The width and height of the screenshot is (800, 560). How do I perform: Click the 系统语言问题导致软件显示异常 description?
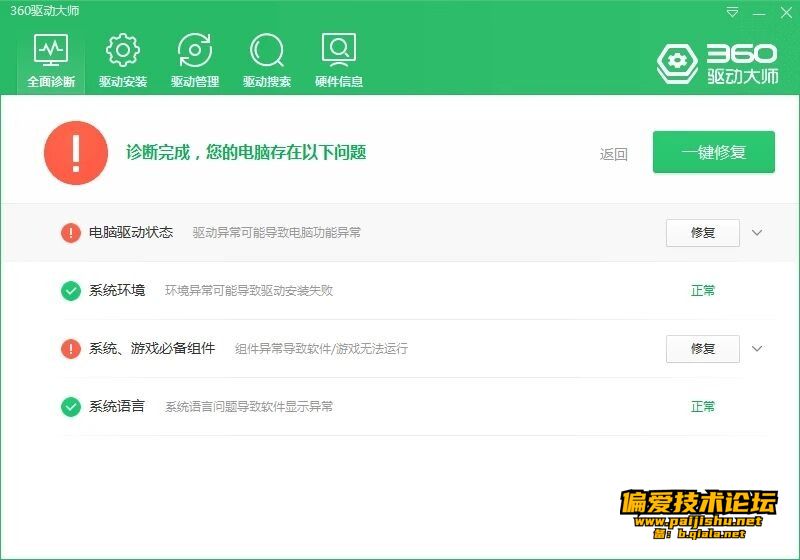(x=249, y=407)
